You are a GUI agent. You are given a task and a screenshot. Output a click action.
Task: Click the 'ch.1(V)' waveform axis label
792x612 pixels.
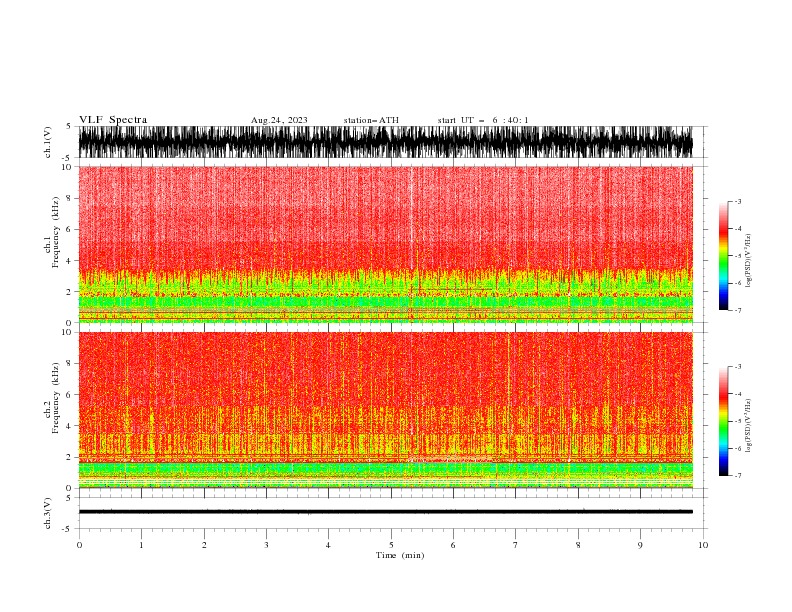(48, 142)
